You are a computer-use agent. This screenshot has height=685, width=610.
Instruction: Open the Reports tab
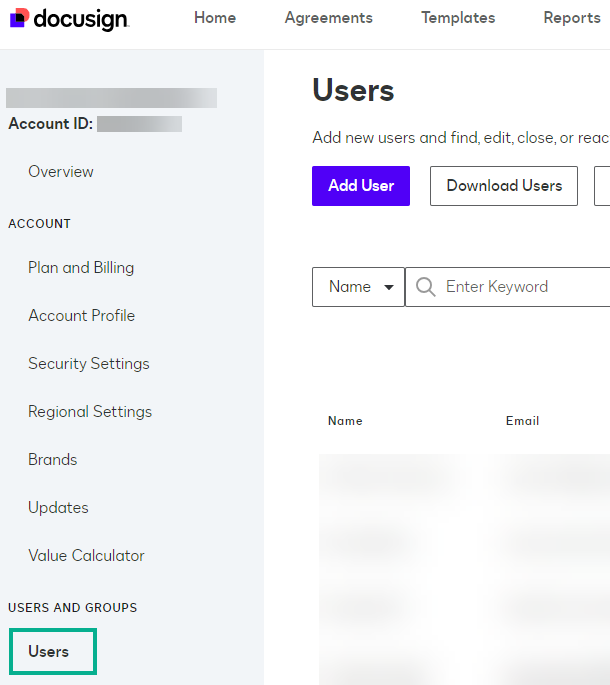[x=572, y=18]
